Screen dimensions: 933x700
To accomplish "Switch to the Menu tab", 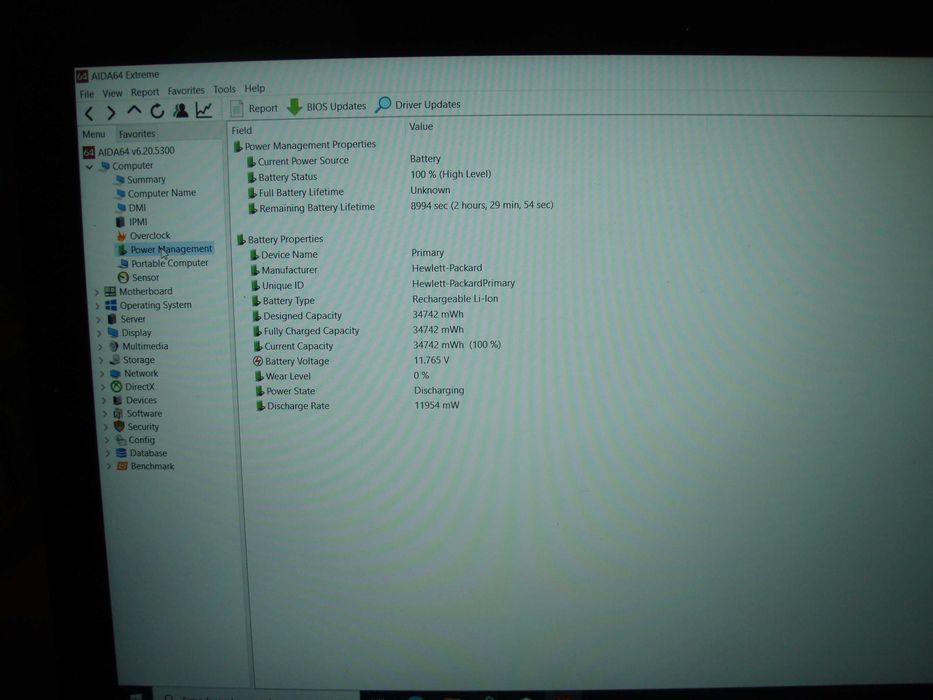I will pos(93,135).
